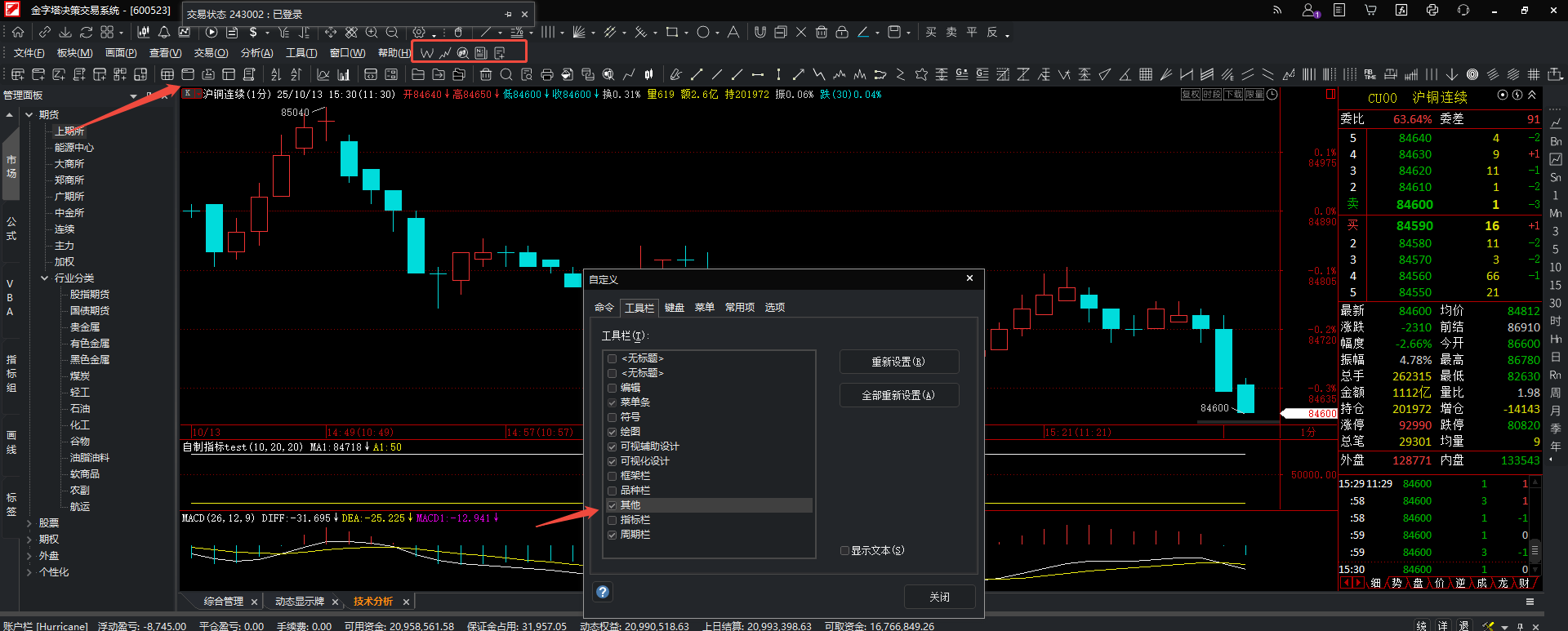Click the star drawing tool icon
The height and width of the screenshot is (631, 1568).
pos(921,75)
